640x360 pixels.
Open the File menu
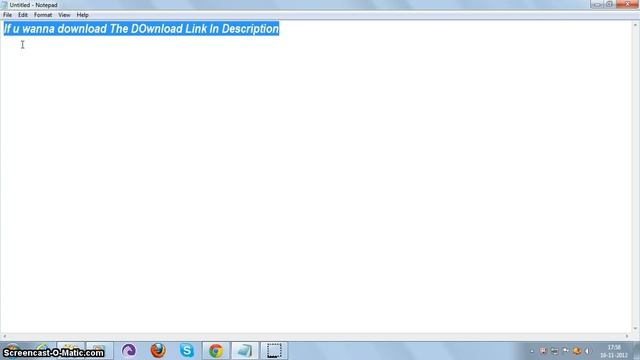tap(7, 15)
